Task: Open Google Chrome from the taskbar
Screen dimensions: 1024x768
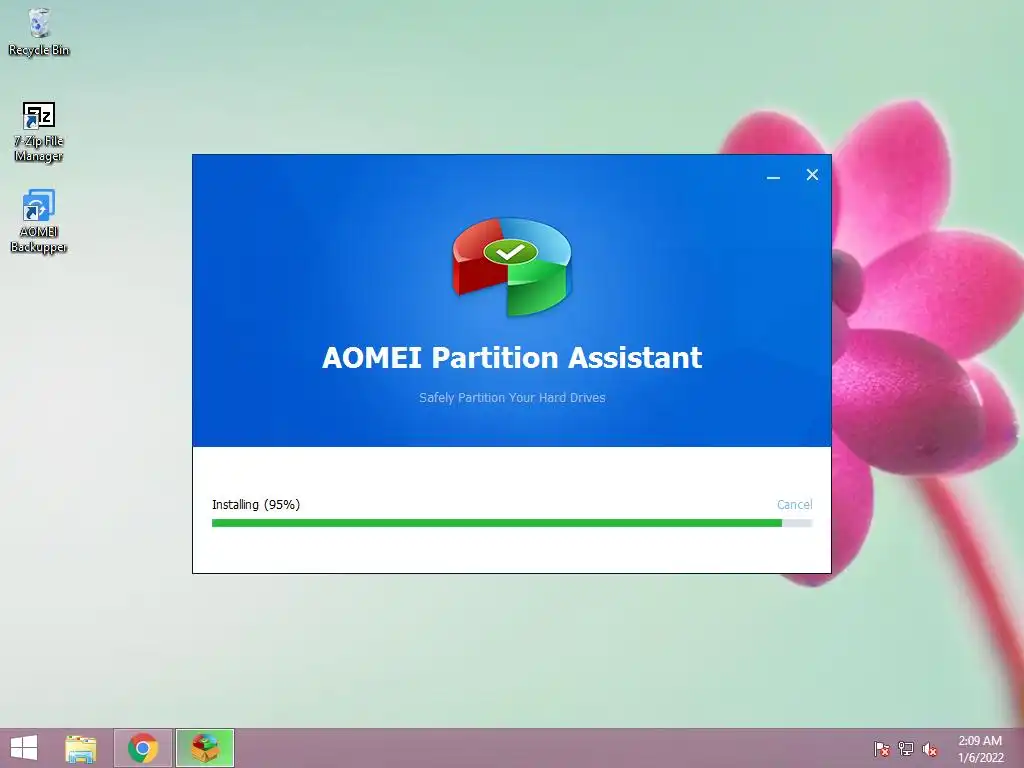Action: click(143, 748)
